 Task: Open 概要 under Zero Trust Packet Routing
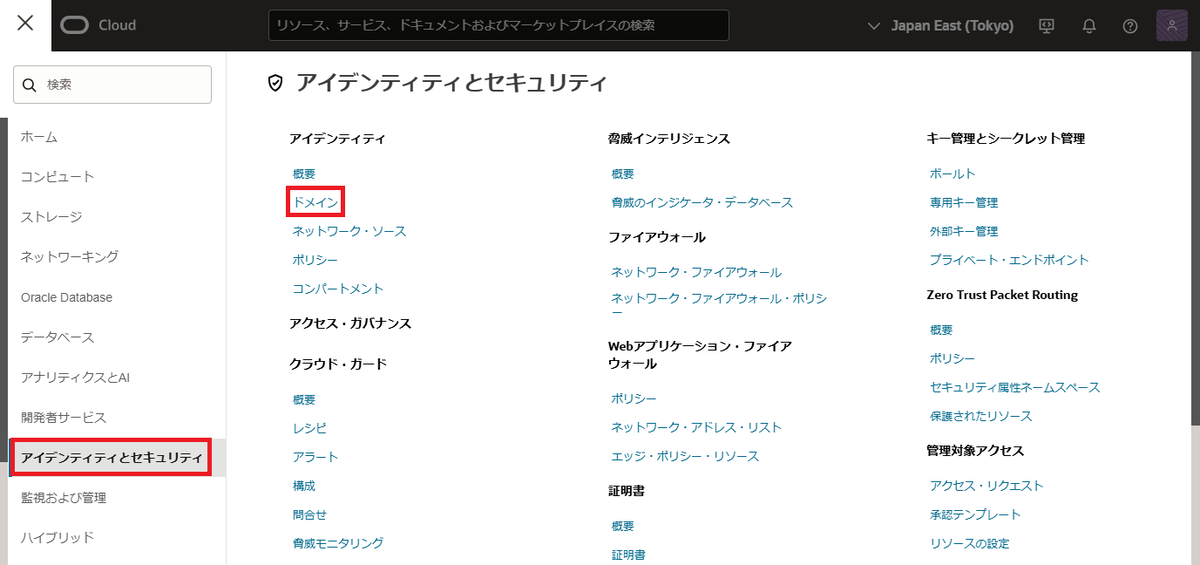coord(941,330)
